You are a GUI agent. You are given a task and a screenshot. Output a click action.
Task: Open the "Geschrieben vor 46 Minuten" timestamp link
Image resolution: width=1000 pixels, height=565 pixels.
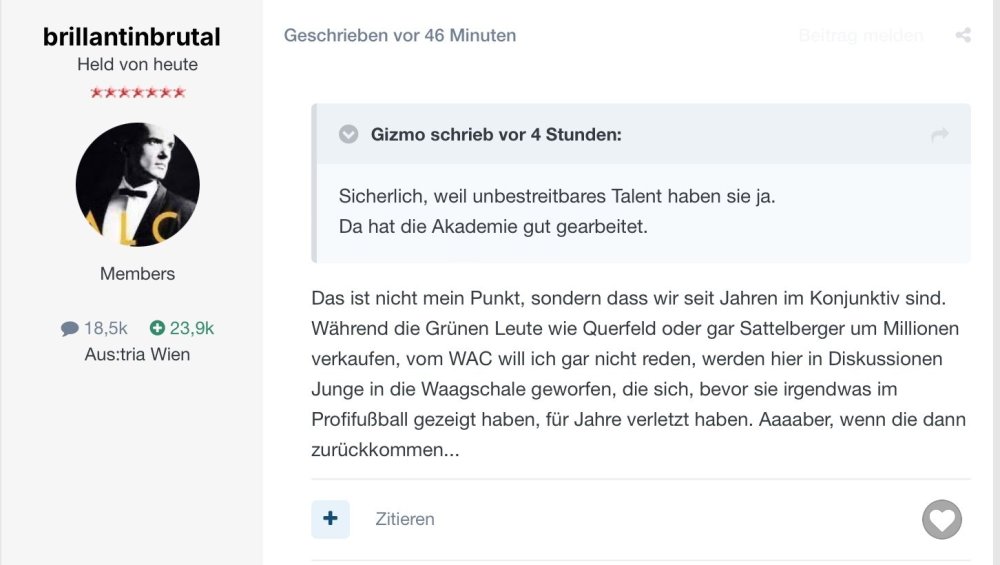[400, 36]
